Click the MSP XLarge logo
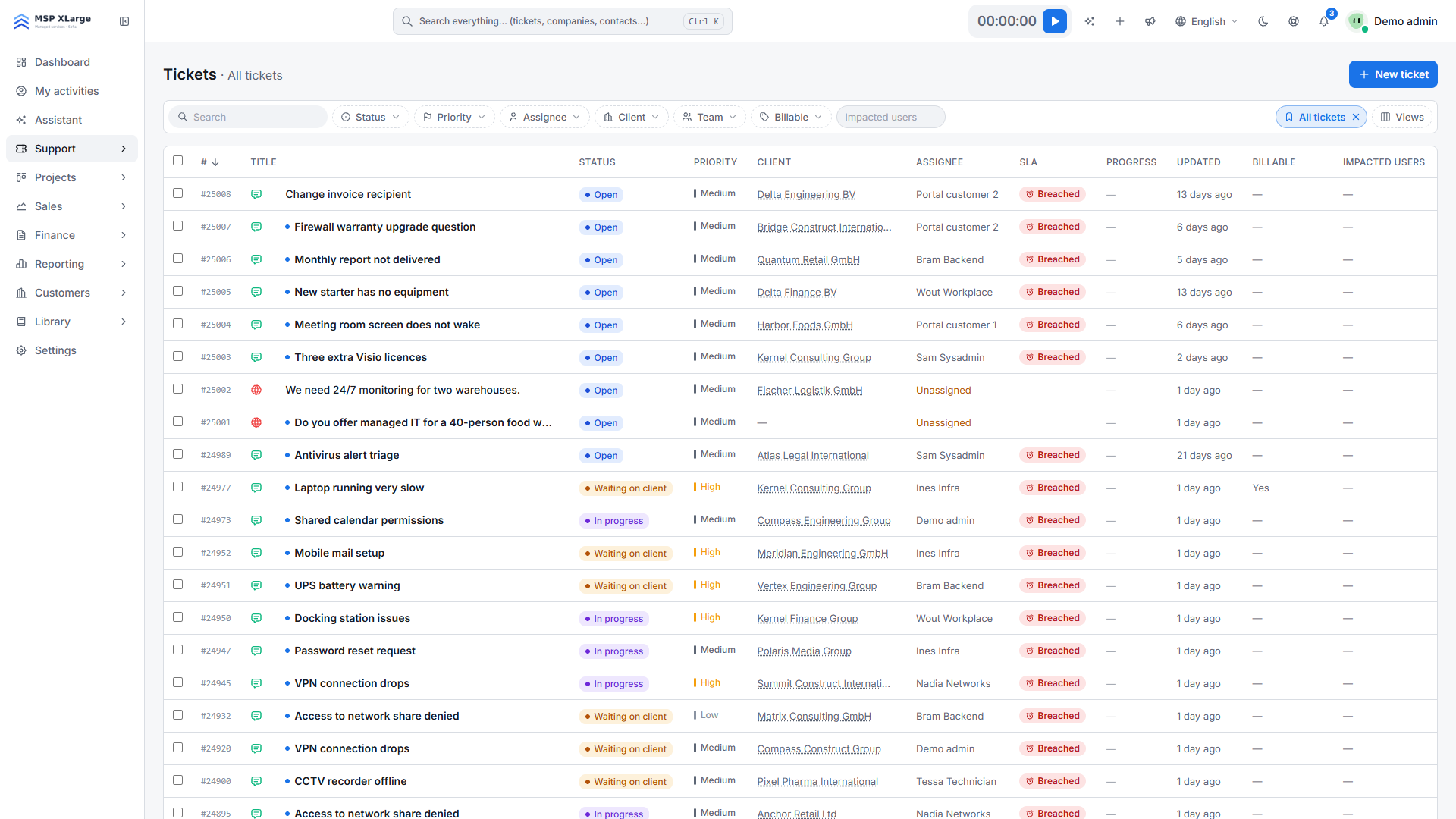This screenshot has height=819, width=1456. [52, 20]
